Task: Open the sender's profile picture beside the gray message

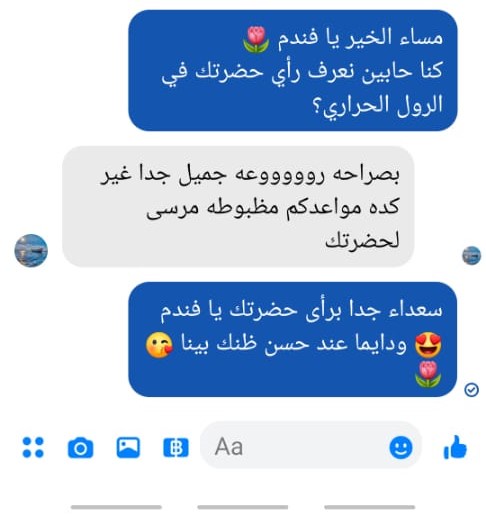Action: tap(31, 250)
